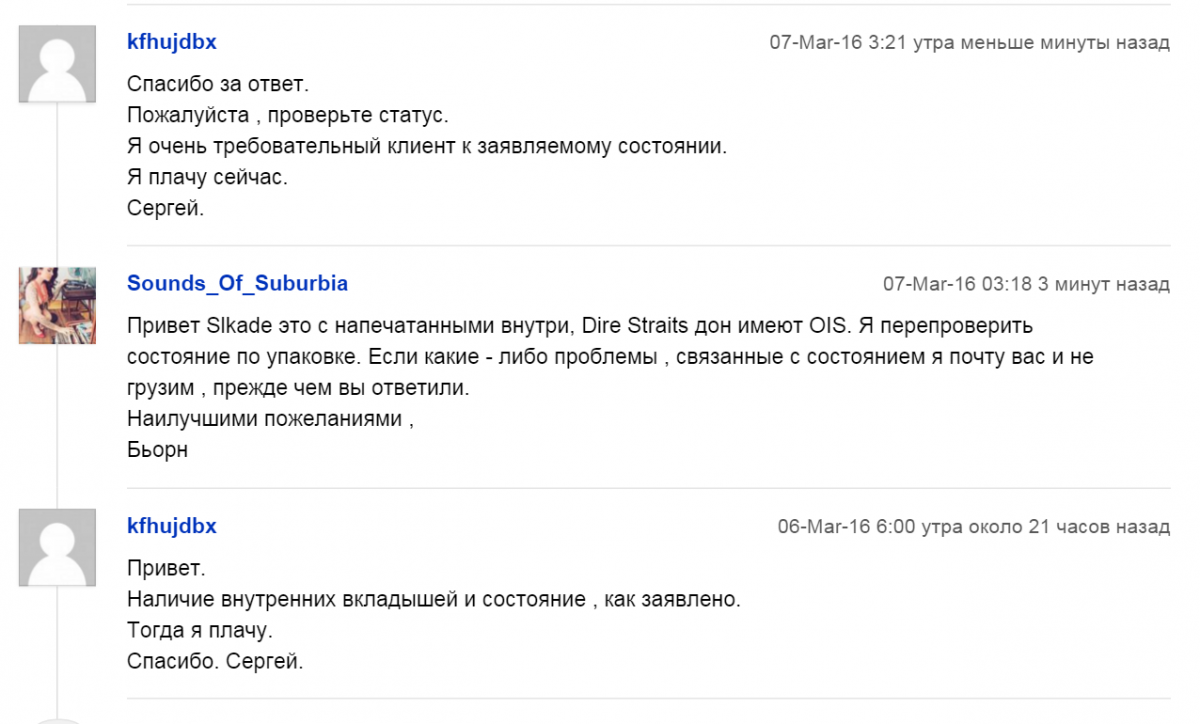Screen dimensions: 1200x724
Task: Click the text "Пожалуйста , проверьте статус."
Action: (x=288, y=115)
